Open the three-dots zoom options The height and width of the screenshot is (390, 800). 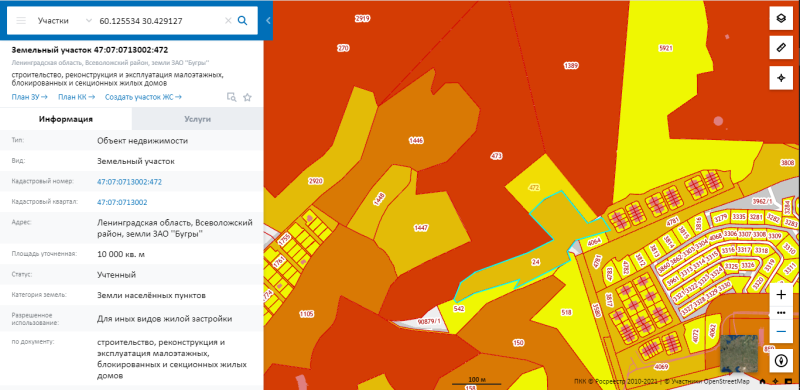pyautogui.click(x=781, y=313)
